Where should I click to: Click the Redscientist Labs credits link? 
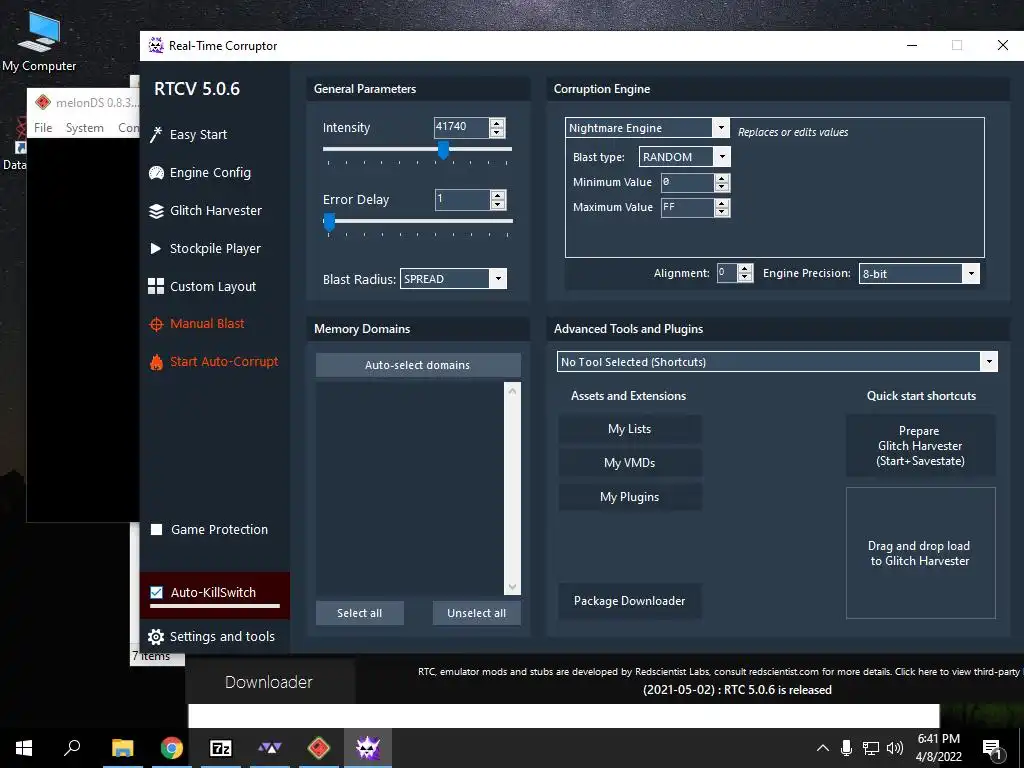point(718,671)
